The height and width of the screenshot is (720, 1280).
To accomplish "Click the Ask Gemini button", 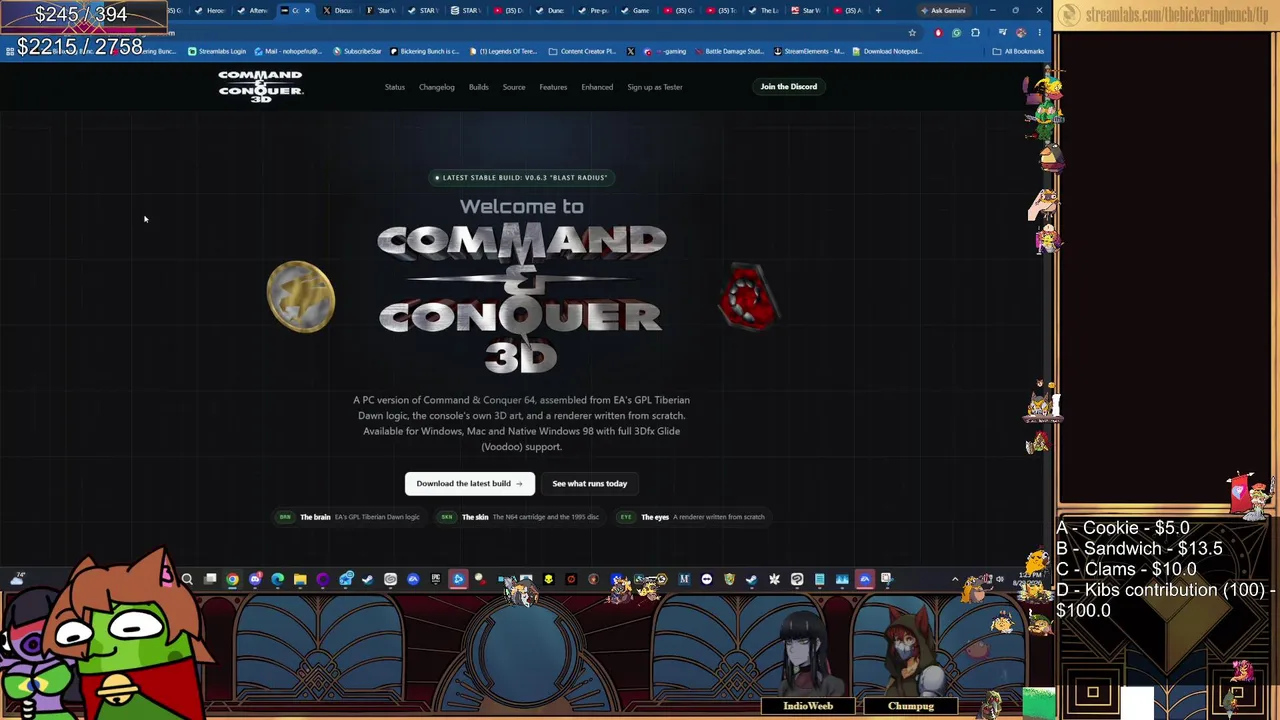I will [943, 11].
